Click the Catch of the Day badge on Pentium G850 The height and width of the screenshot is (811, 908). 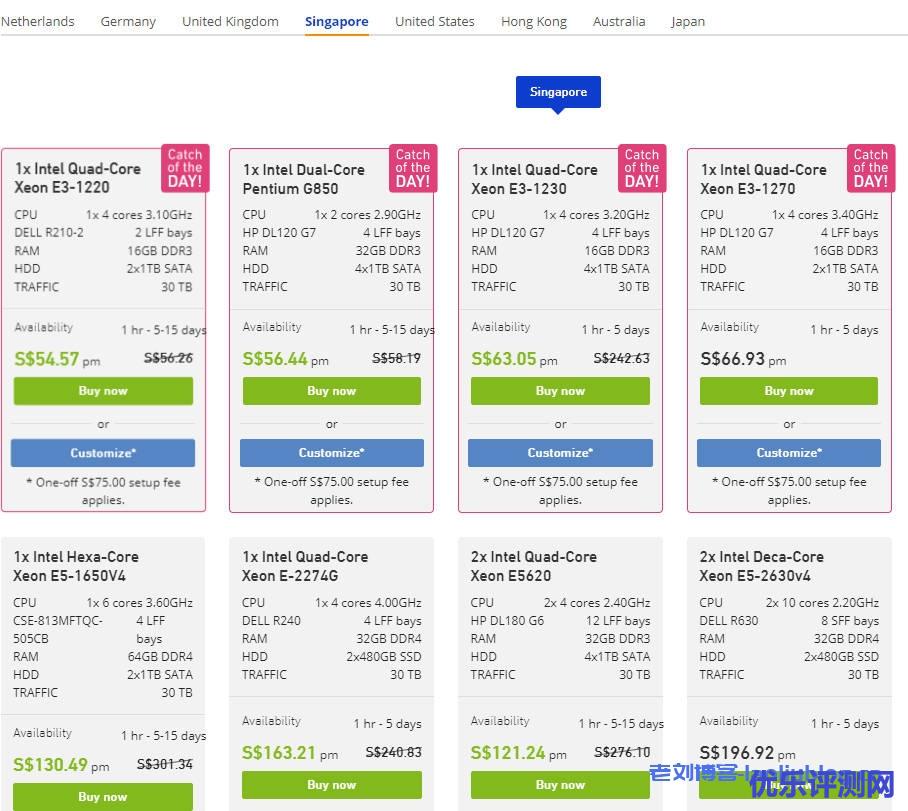coord(412,168)
